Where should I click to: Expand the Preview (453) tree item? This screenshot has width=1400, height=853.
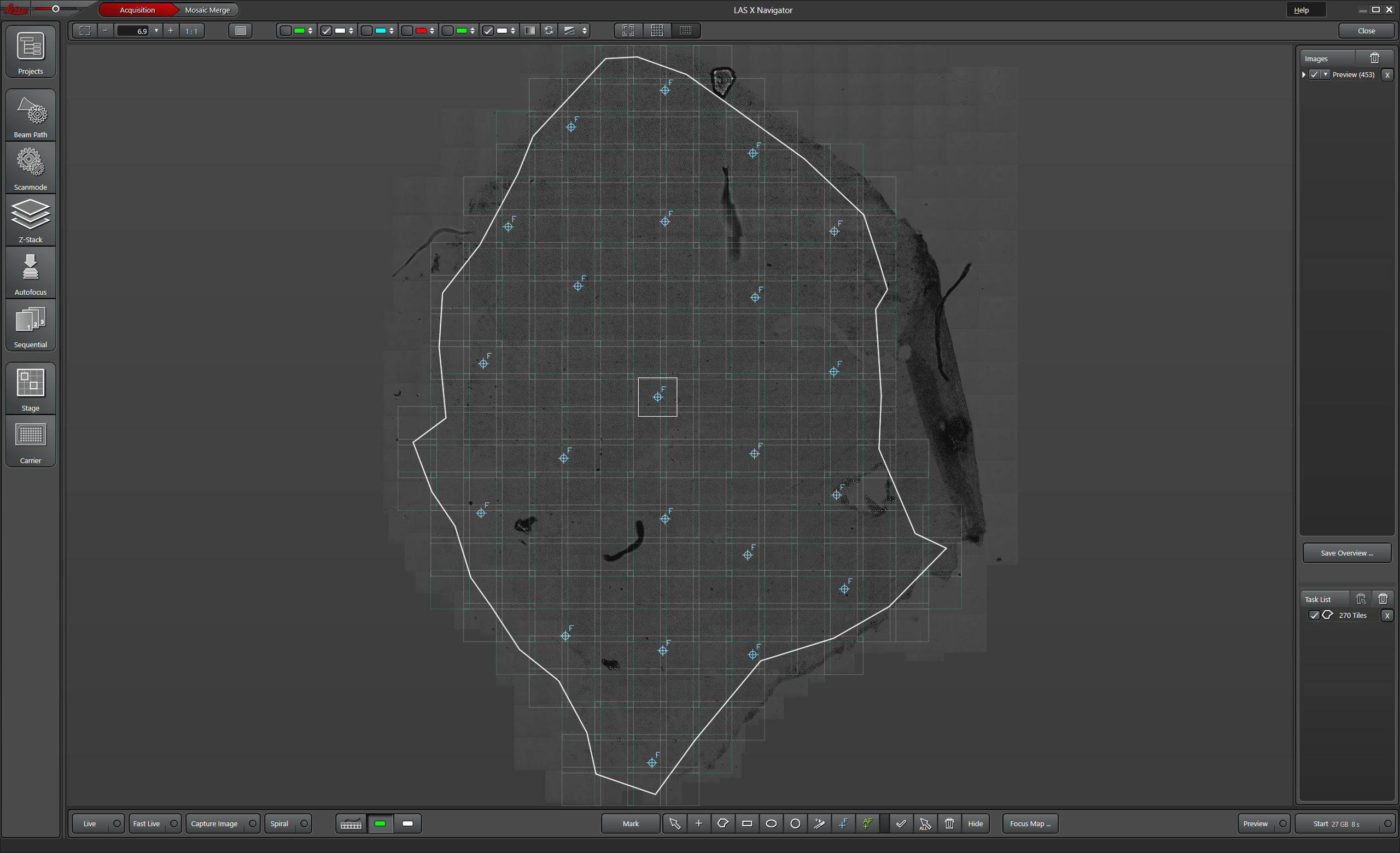pyautogui.click(x=1303, y=74)
